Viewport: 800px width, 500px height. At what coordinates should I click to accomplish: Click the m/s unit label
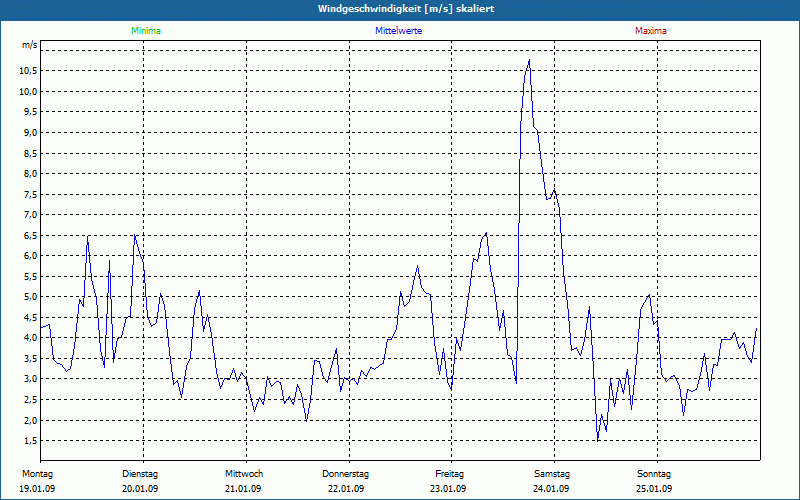point(30,45)
